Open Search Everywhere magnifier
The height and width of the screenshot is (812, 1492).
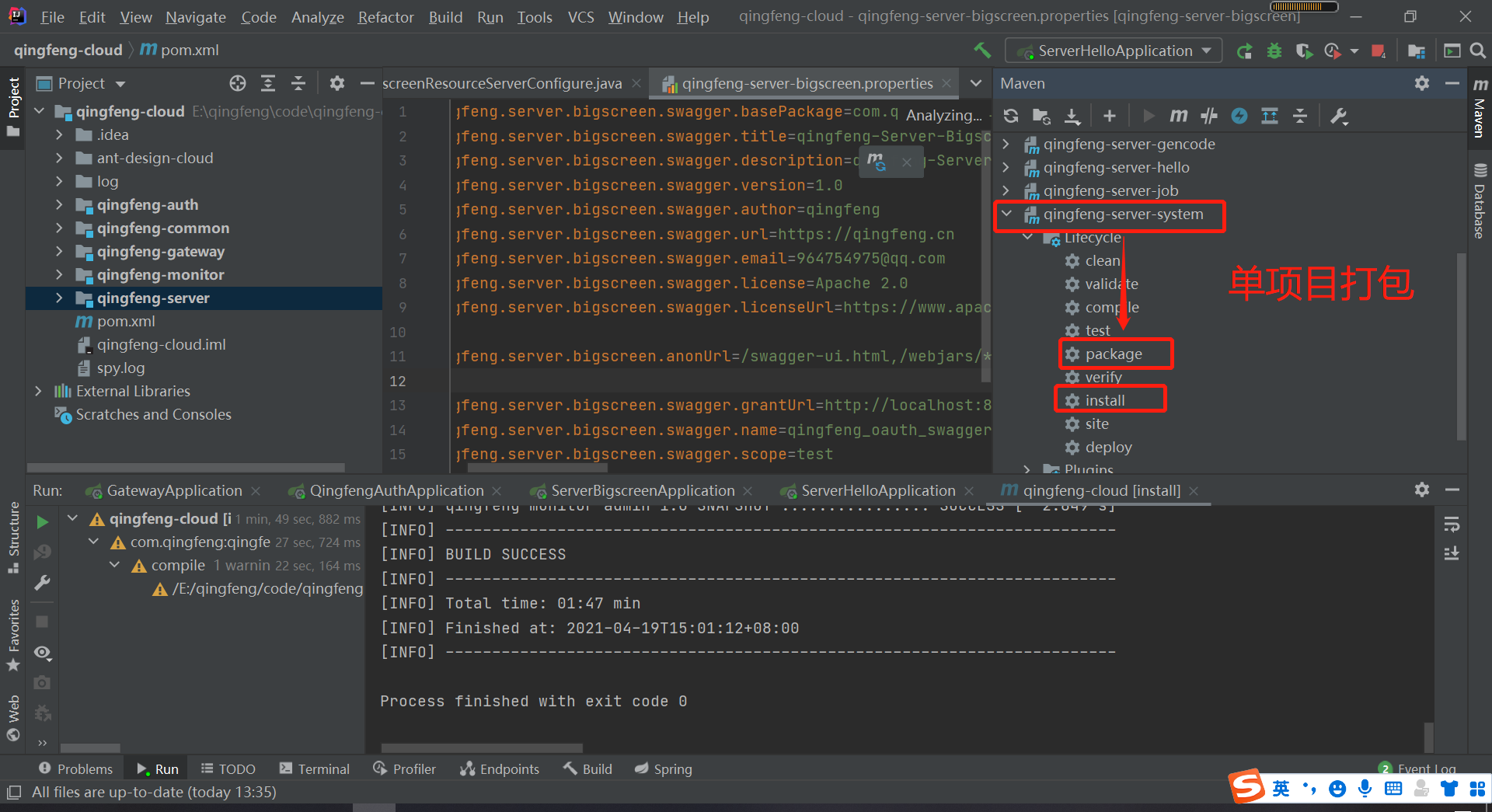(1478, 51)
